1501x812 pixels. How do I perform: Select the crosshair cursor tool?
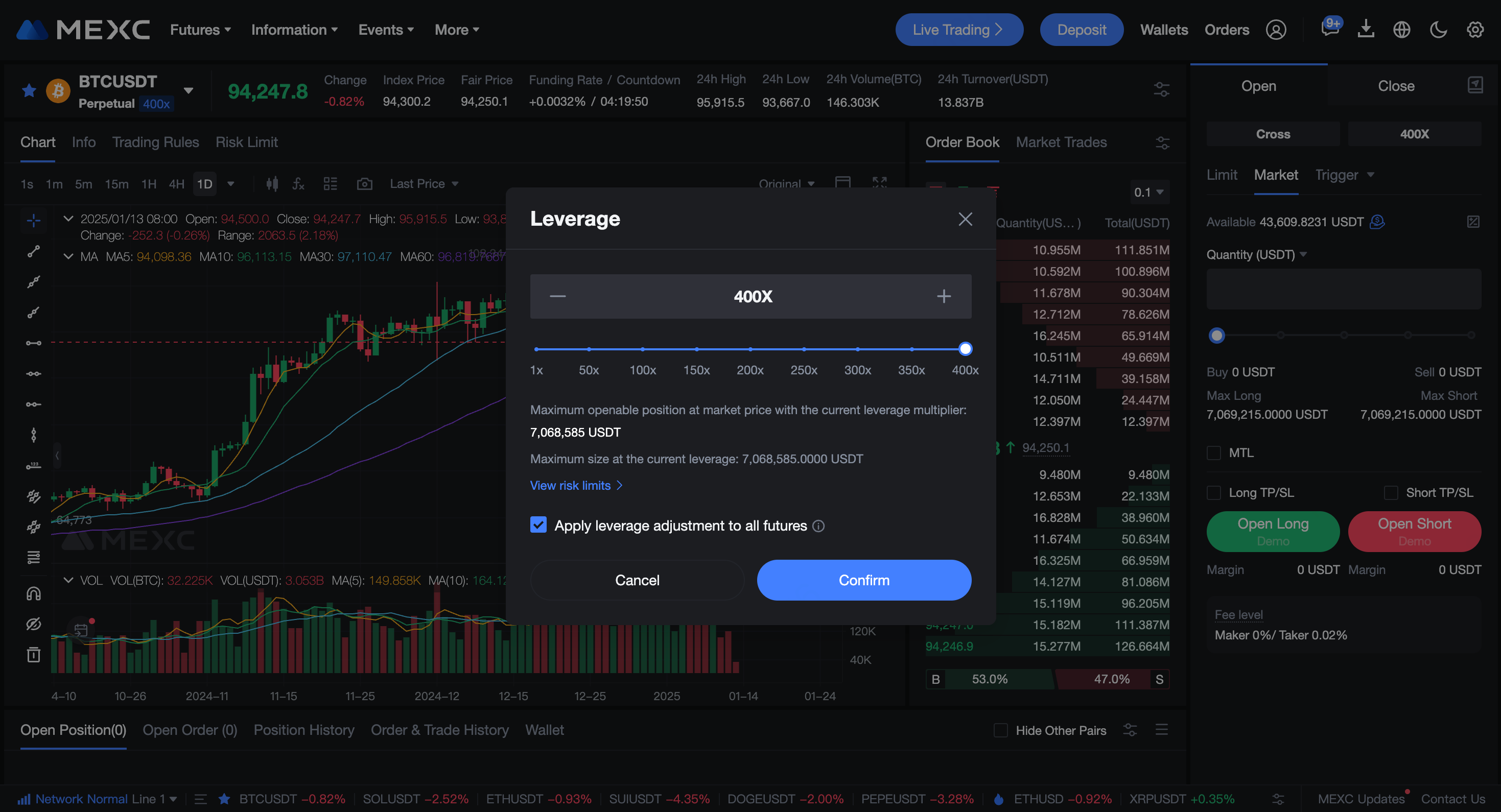point(34,221)
